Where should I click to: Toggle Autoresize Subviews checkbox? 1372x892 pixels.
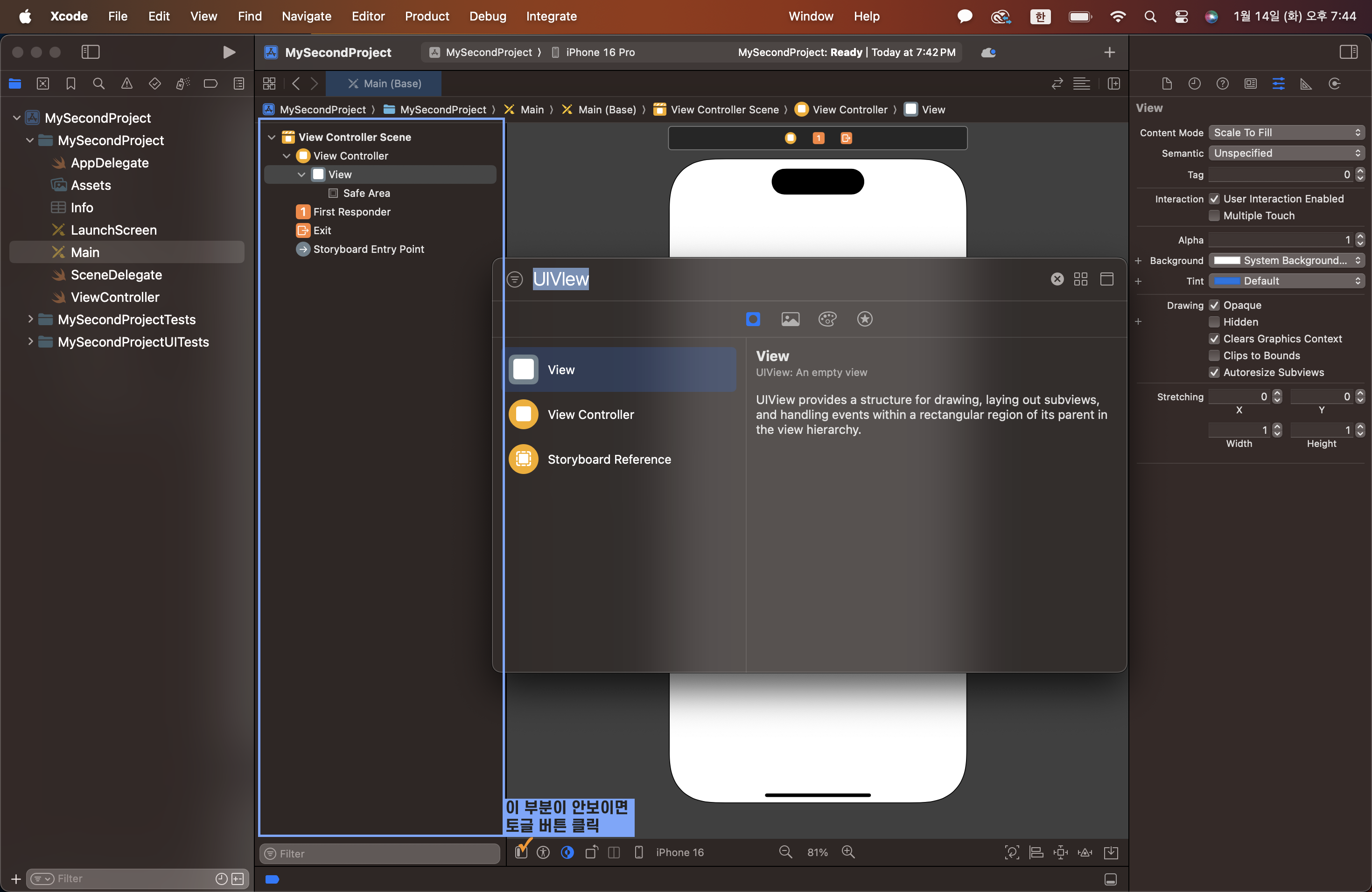(x=1214, y=372)
